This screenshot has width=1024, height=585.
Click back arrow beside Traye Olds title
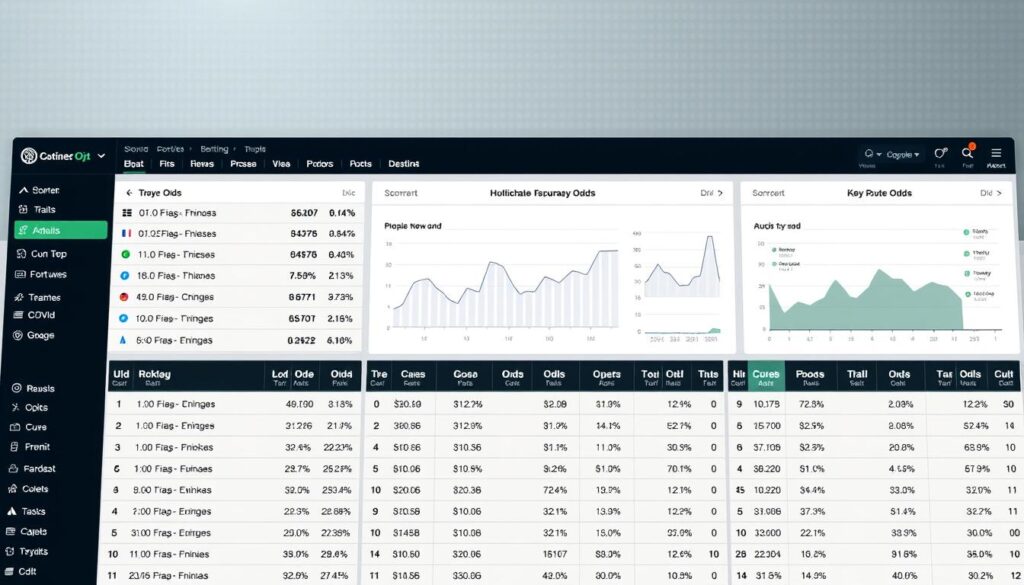pos(129,193)
